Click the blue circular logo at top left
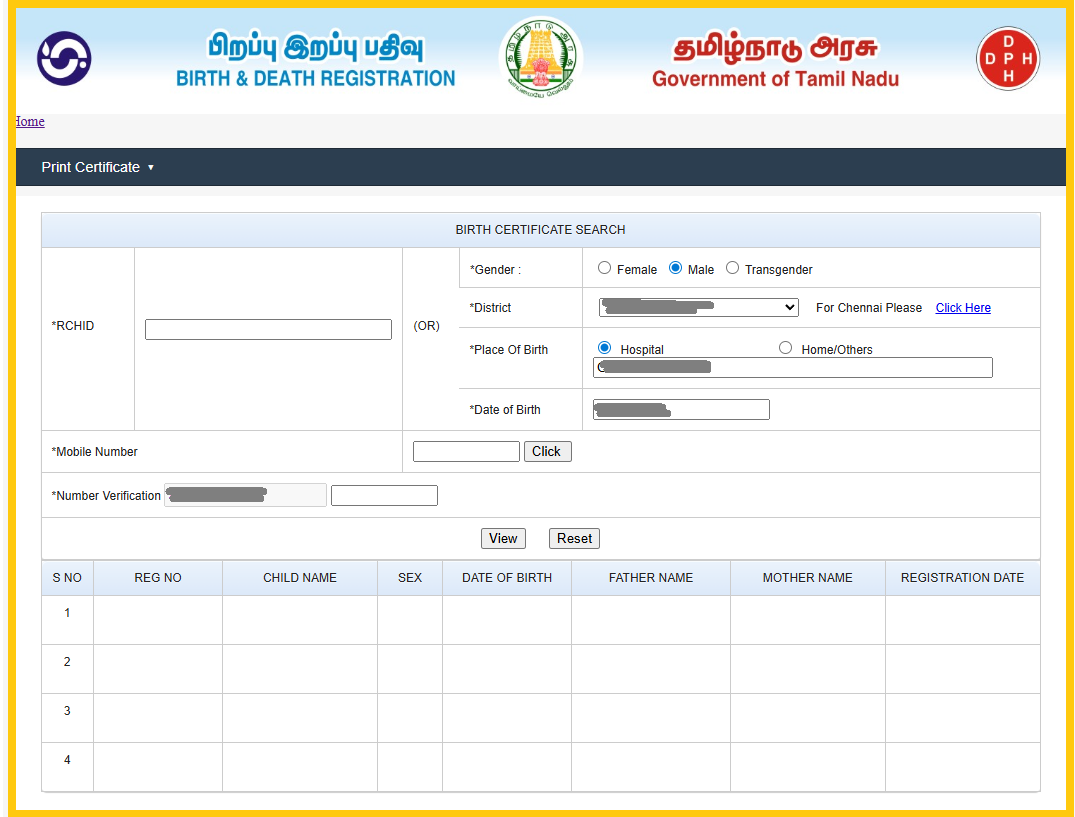Viewport: 1075px width, 817px height. (x=64, y=59)
